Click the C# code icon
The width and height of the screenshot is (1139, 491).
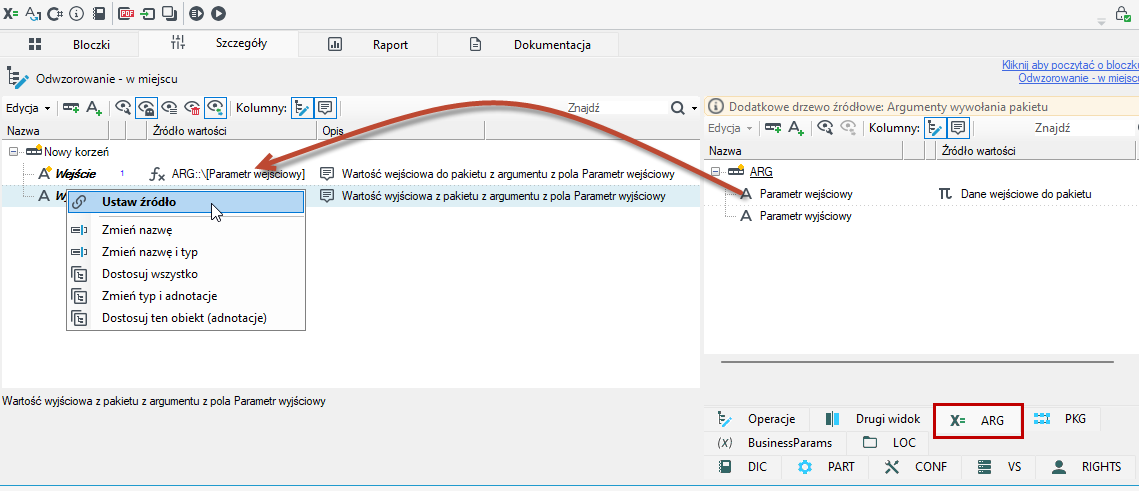[x=54, y=13]
